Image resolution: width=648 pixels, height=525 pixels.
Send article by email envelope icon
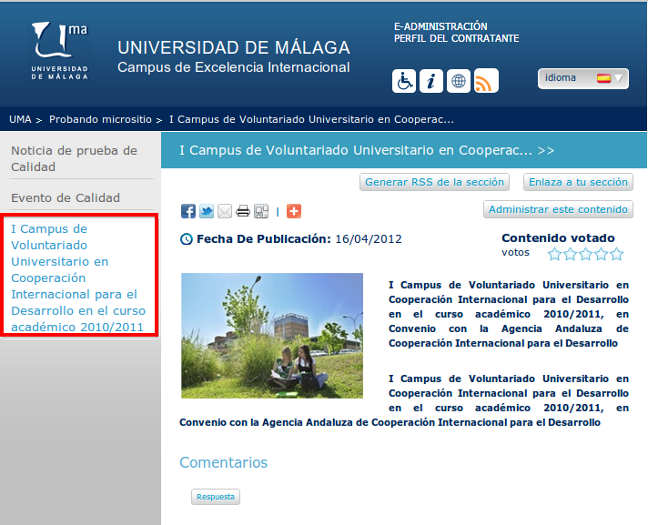[224, 211]
